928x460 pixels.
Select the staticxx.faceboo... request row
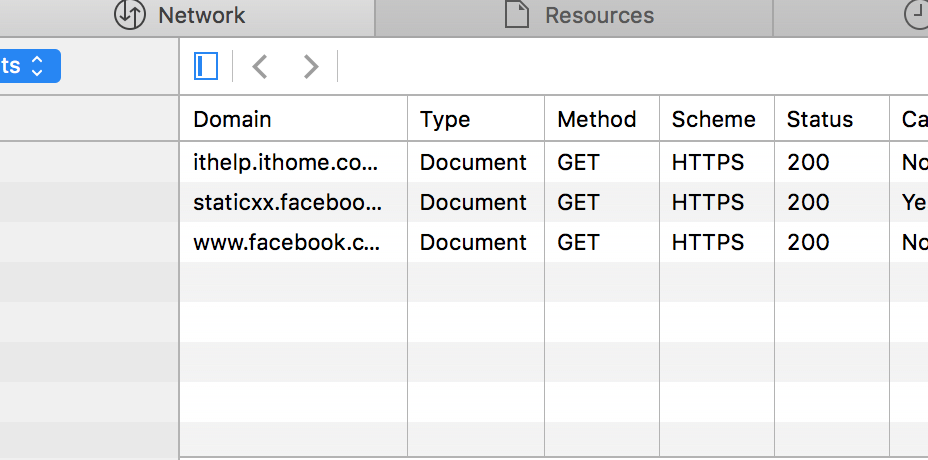287,202
